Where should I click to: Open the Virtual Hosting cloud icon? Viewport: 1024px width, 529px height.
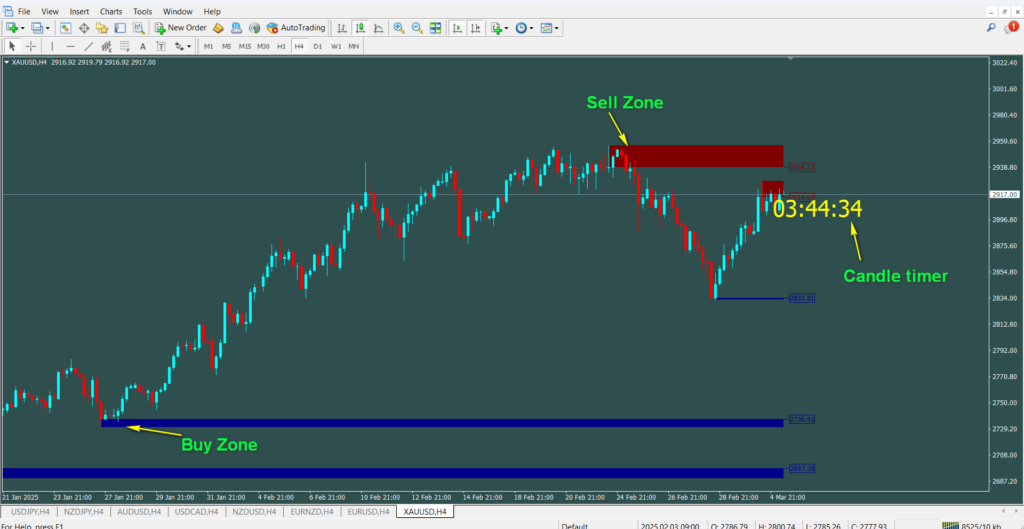(x=237, y=28)
